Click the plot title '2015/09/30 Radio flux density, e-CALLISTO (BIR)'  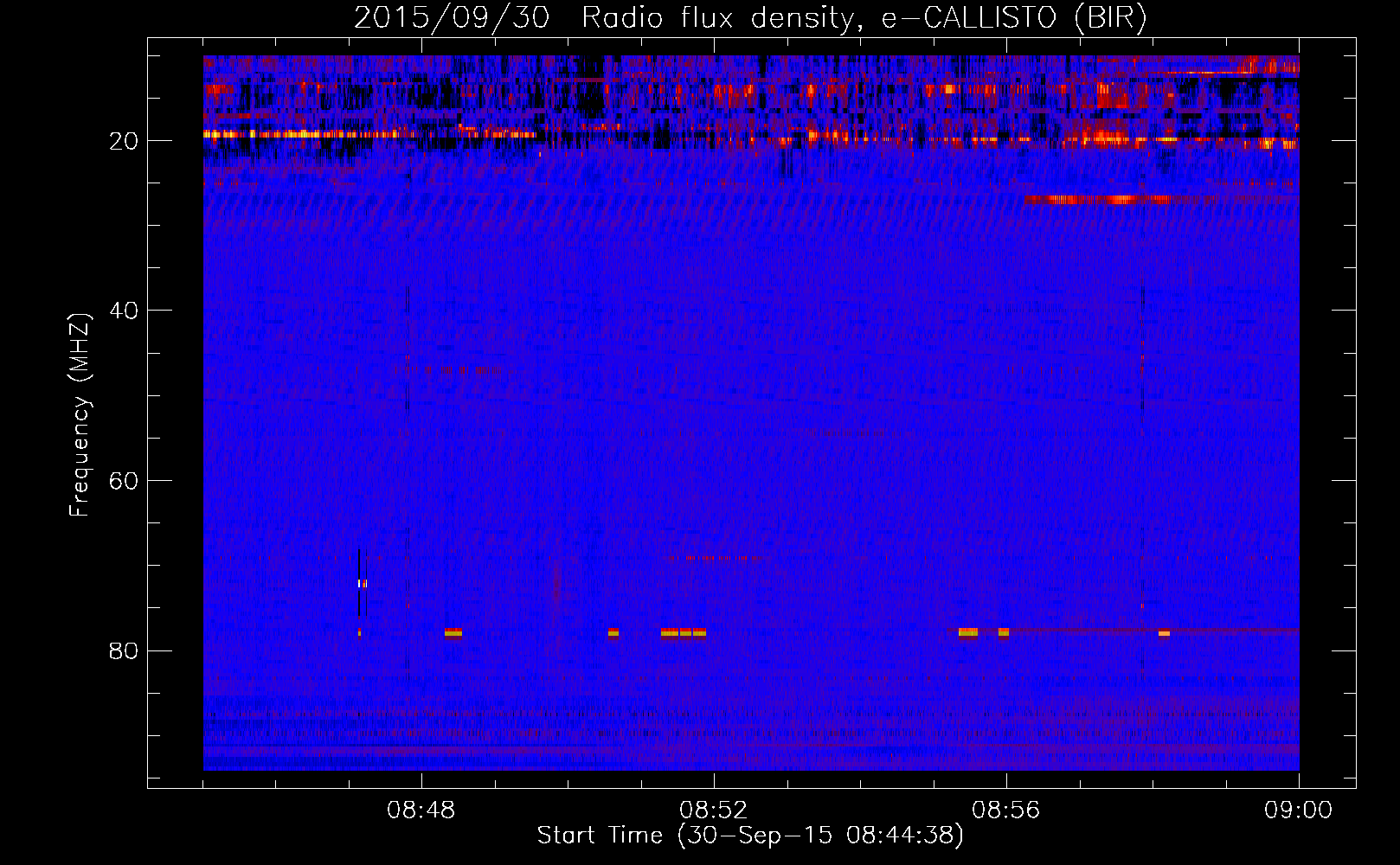pos(750,18)
